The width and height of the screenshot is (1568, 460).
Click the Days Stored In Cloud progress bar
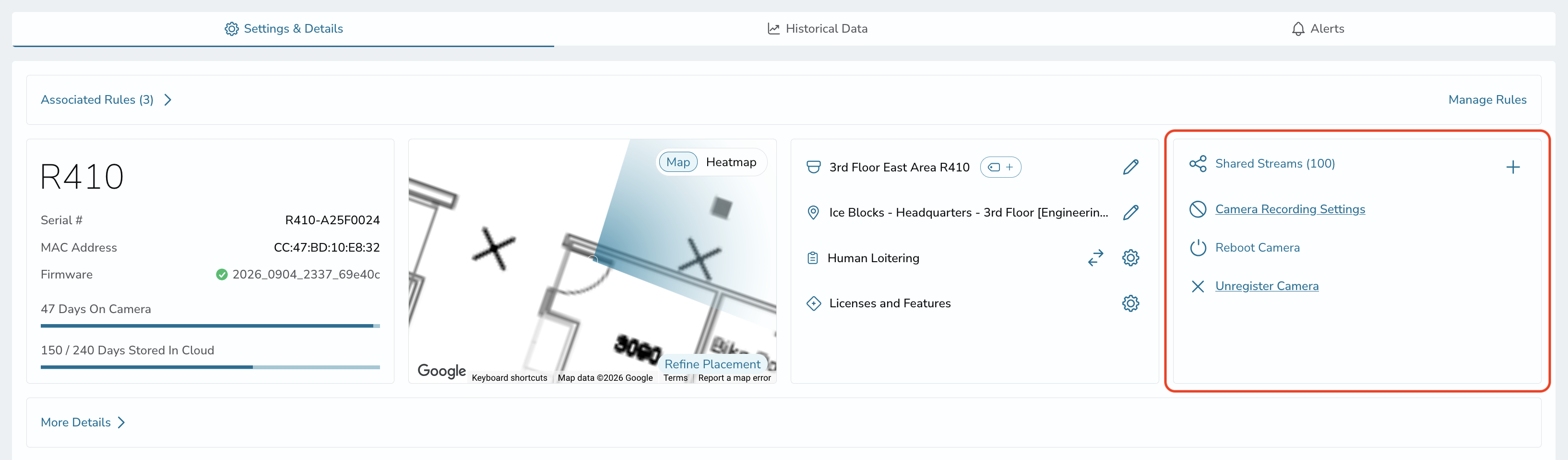(x=210, y=367)
